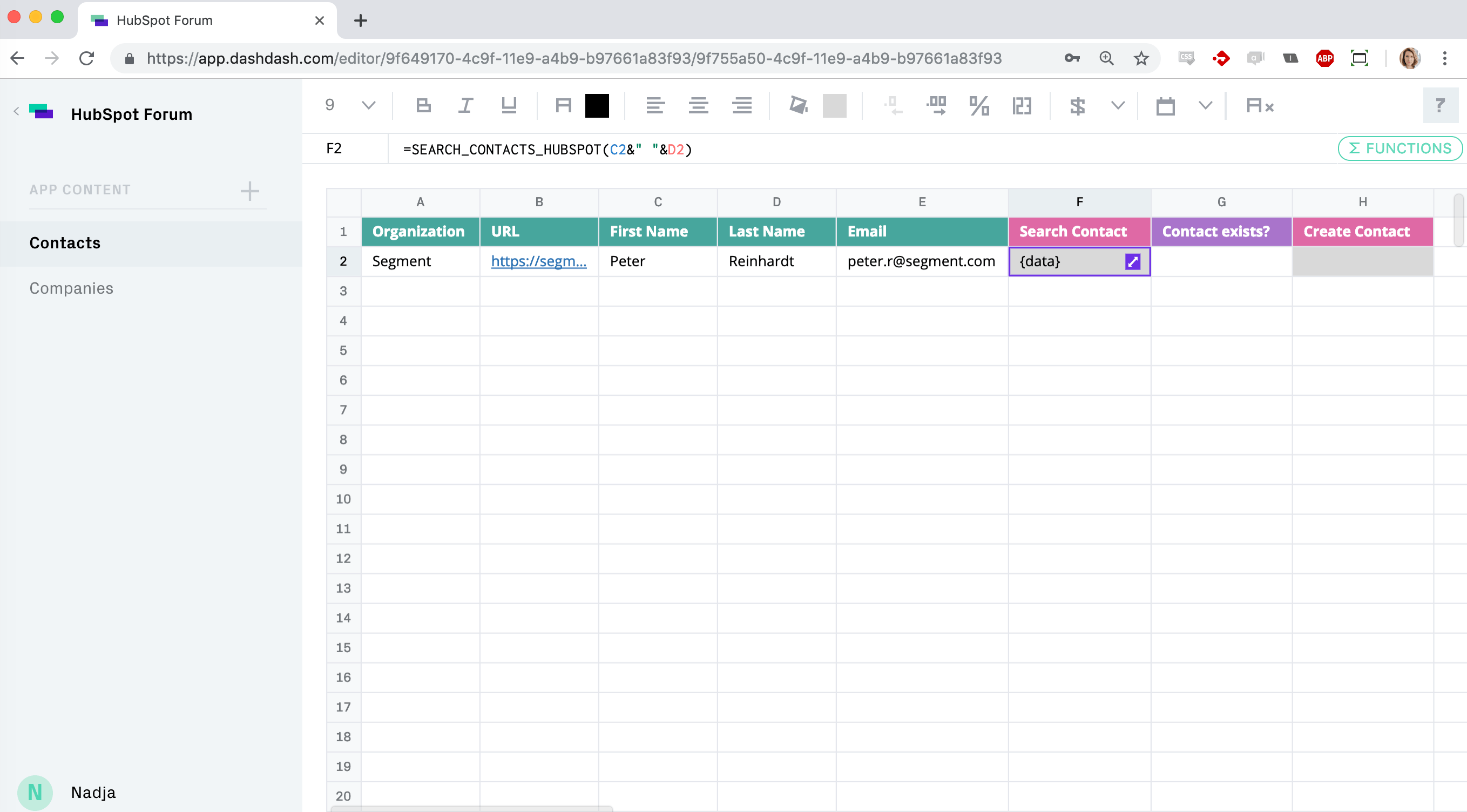Image resolution: width=1467 pixels, height=812 pixels.
Task: Open browser zoom magnifier icon
Action: [x=1106, y=58]
